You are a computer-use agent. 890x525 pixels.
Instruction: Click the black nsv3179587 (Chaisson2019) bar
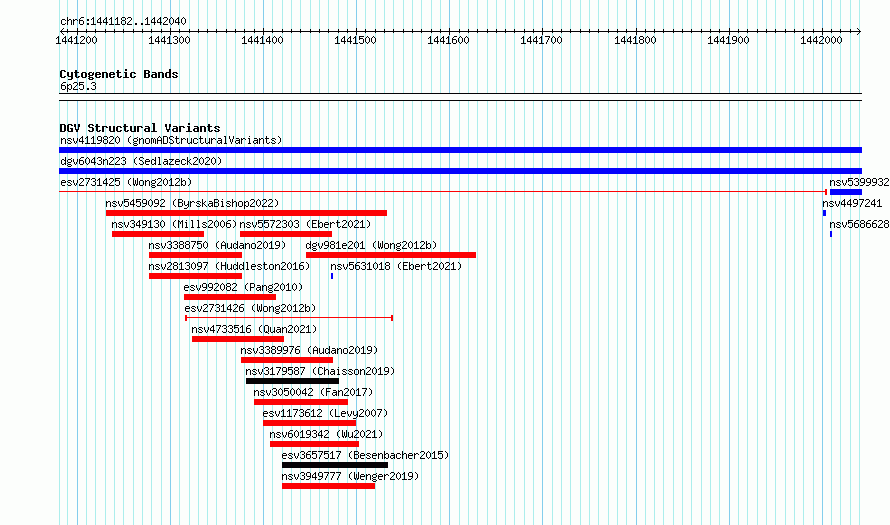[292, 381]
